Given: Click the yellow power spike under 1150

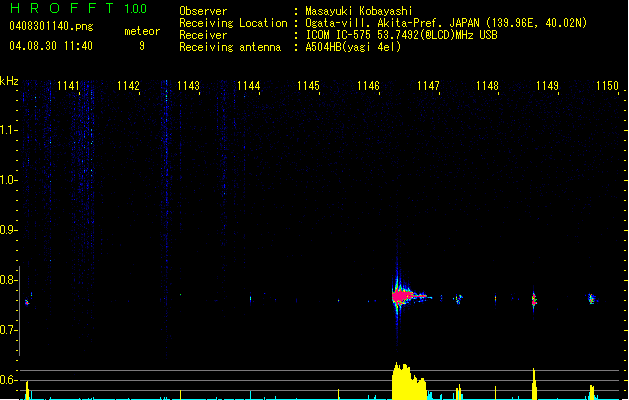Looking at the screenshot, I should (592, 392).
